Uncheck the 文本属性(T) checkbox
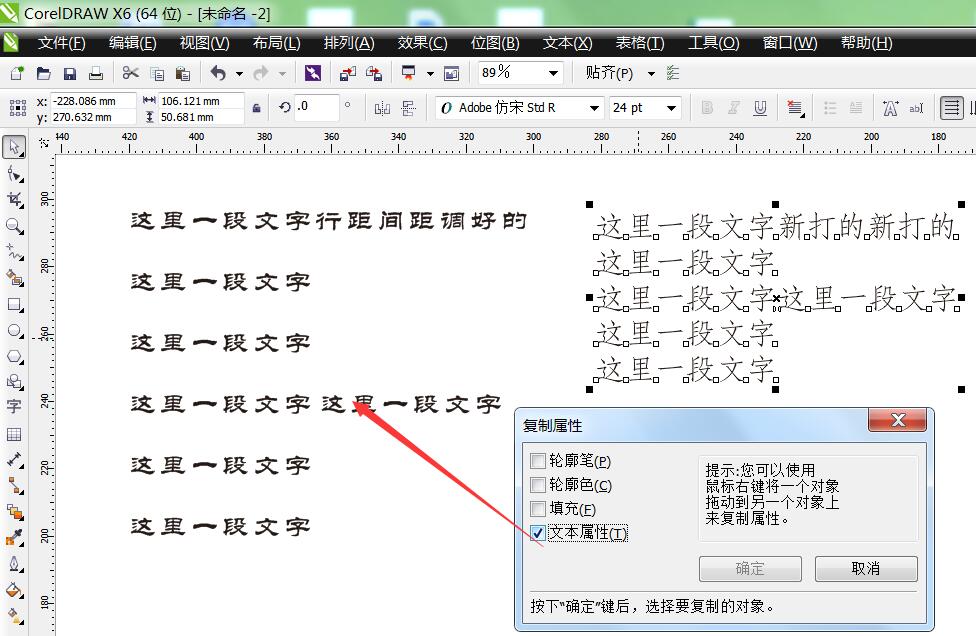The image size is (976, 636). pos(538,533)
